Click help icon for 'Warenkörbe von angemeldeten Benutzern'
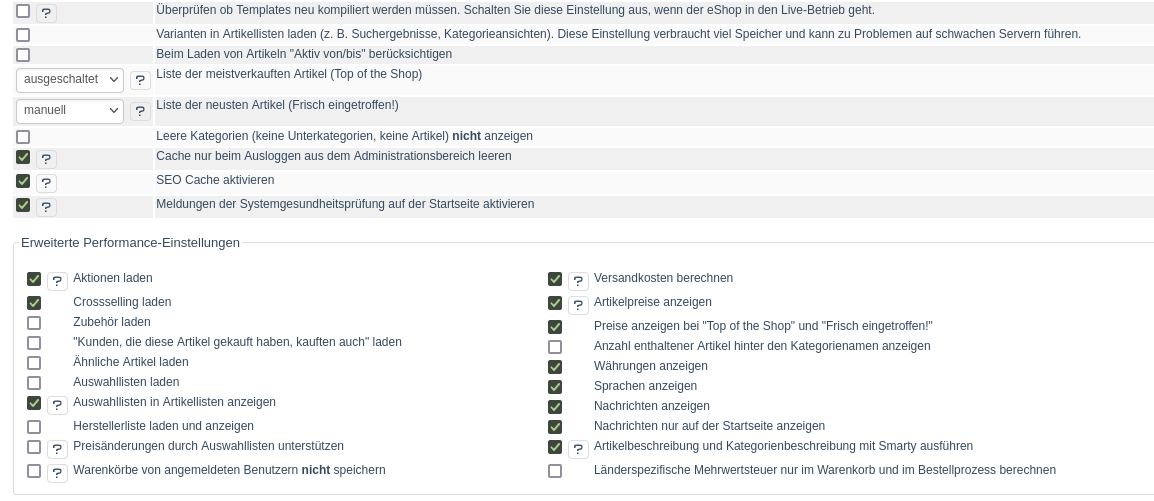Screen dimensions: 1154x501 click(57, 473)
